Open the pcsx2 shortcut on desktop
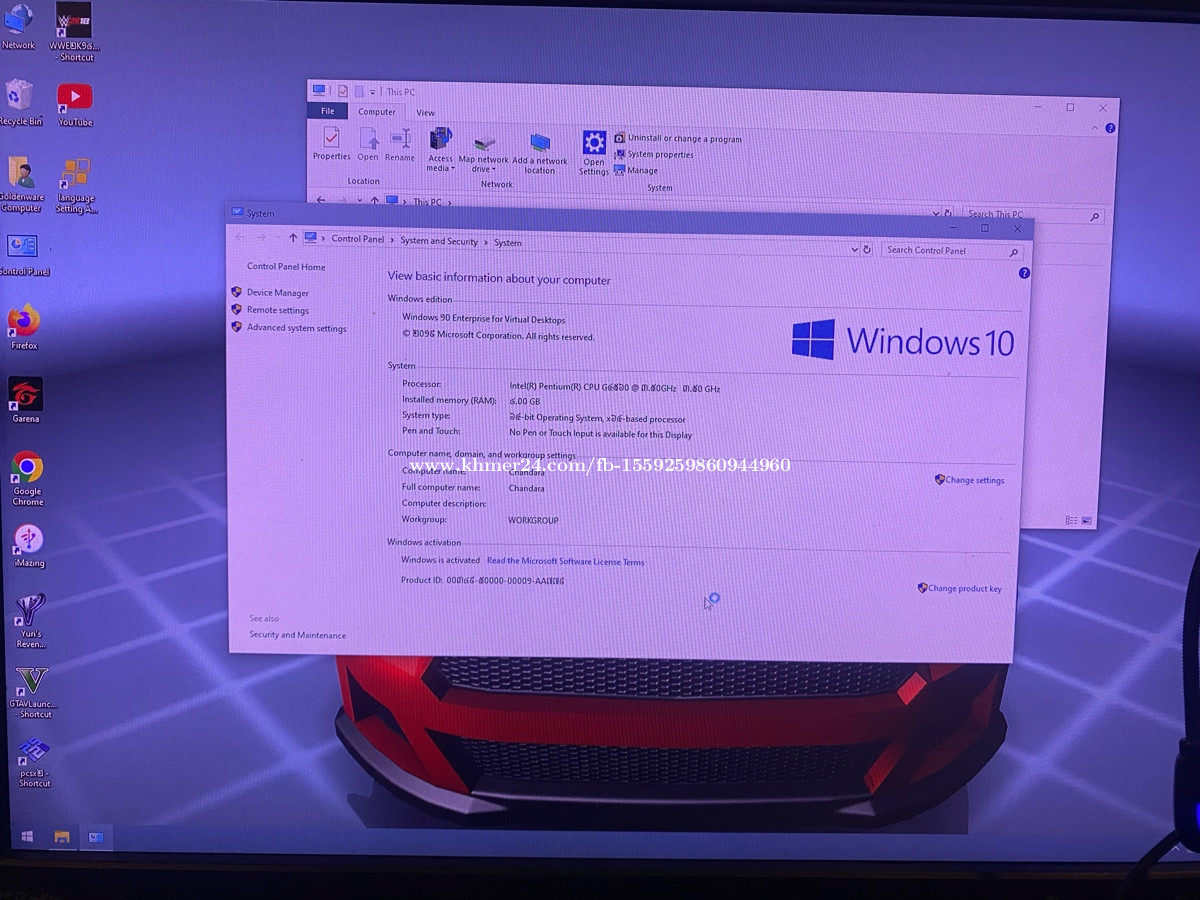Image resolution: width=1200 pixels, height=900 pixels. click(x=34, y=762)
